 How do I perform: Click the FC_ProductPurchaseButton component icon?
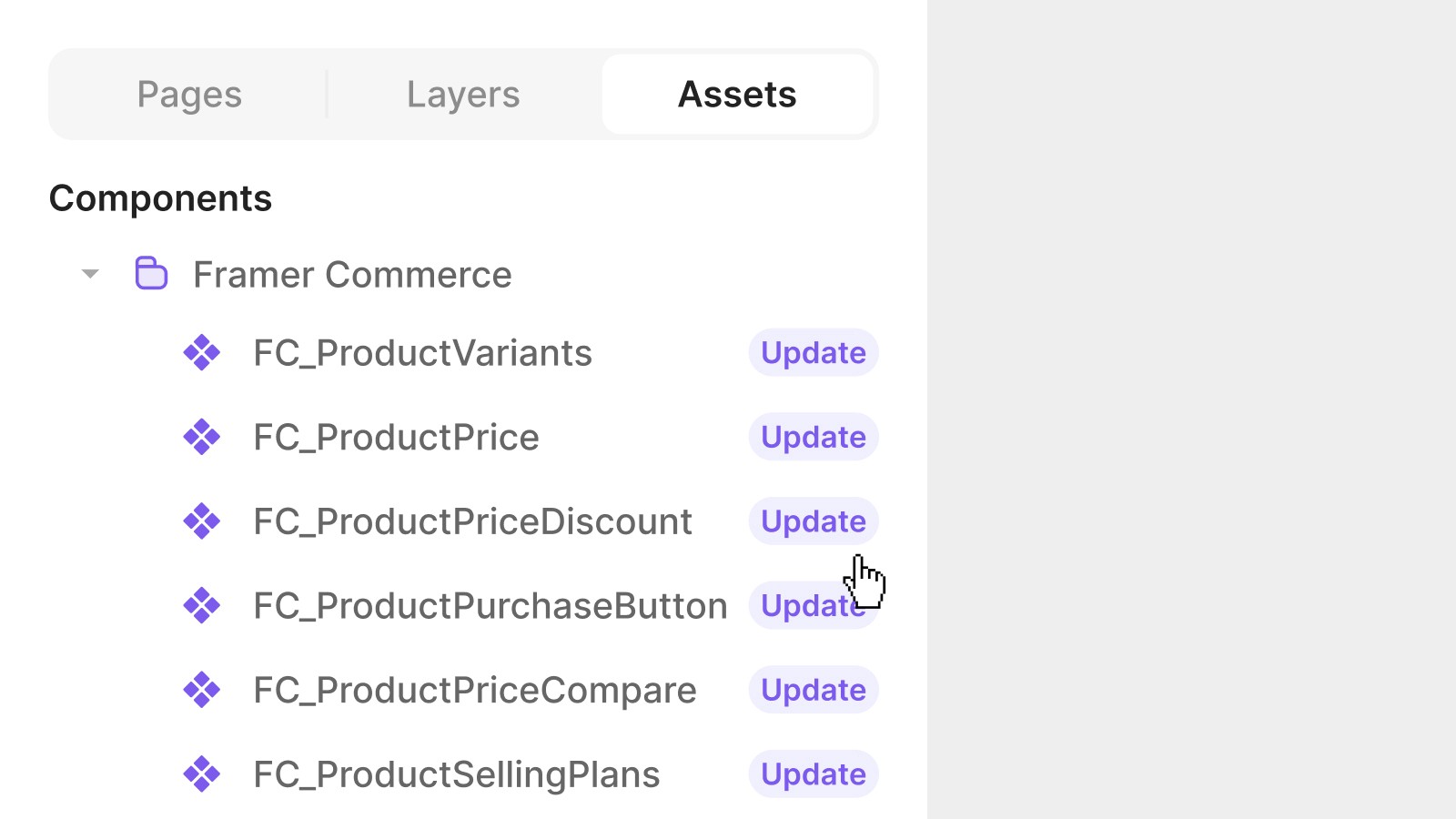202,606
